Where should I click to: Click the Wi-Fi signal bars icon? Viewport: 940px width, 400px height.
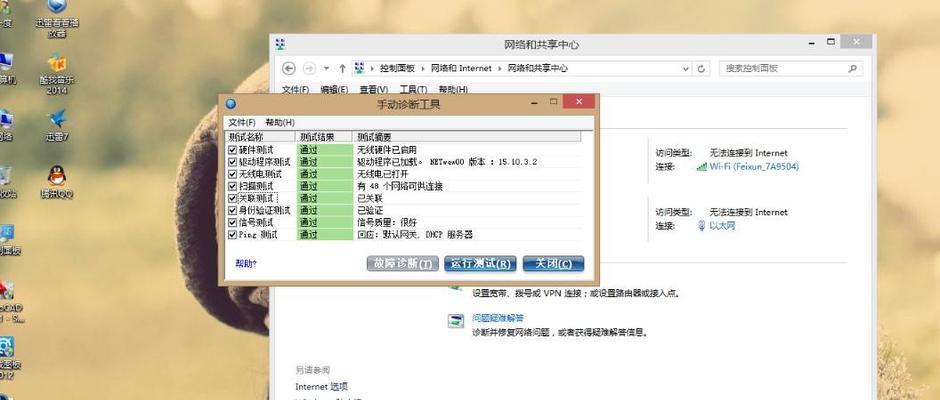pos(701,167)
